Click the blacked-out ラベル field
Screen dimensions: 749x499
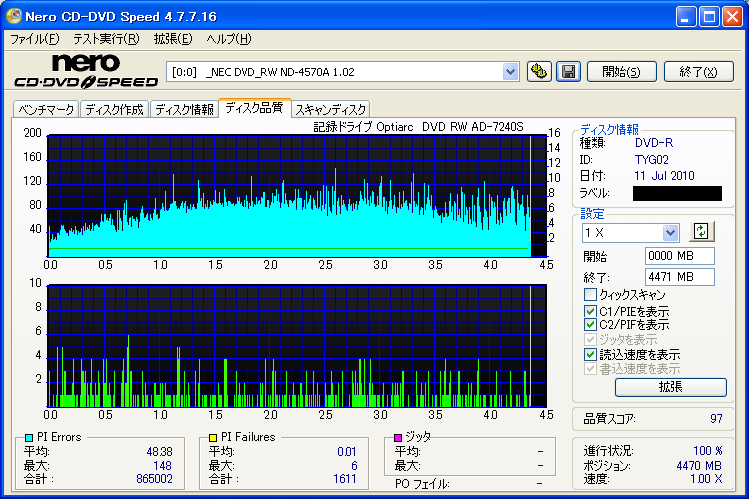(x=677, y=193)
